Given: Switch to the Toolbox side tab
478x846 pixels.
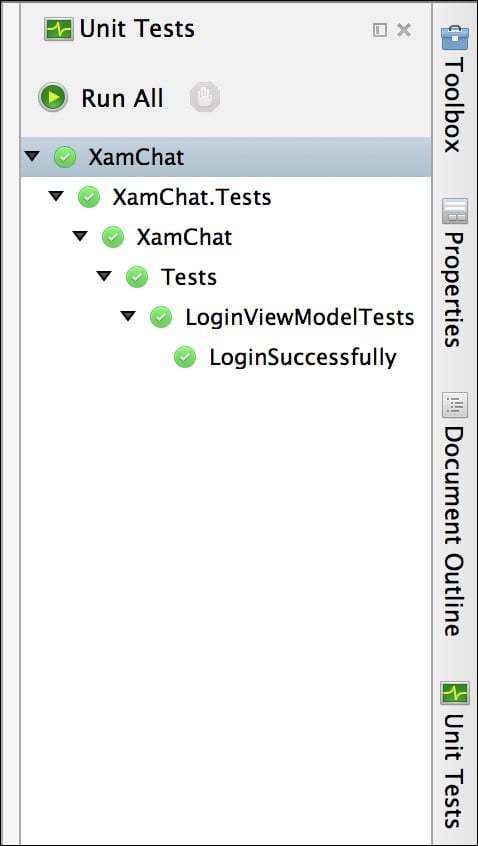Looking at the screenshot, I should coord(454,90).
